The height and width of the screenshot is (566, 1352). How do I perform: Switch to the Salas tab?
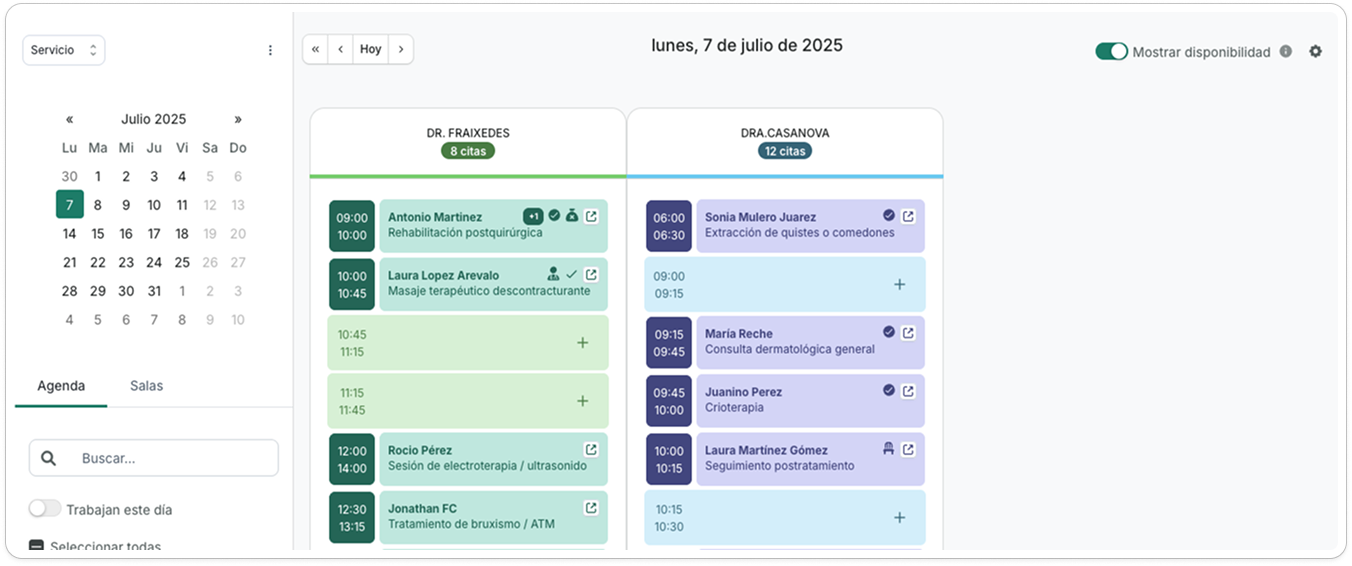click(146, 386)
